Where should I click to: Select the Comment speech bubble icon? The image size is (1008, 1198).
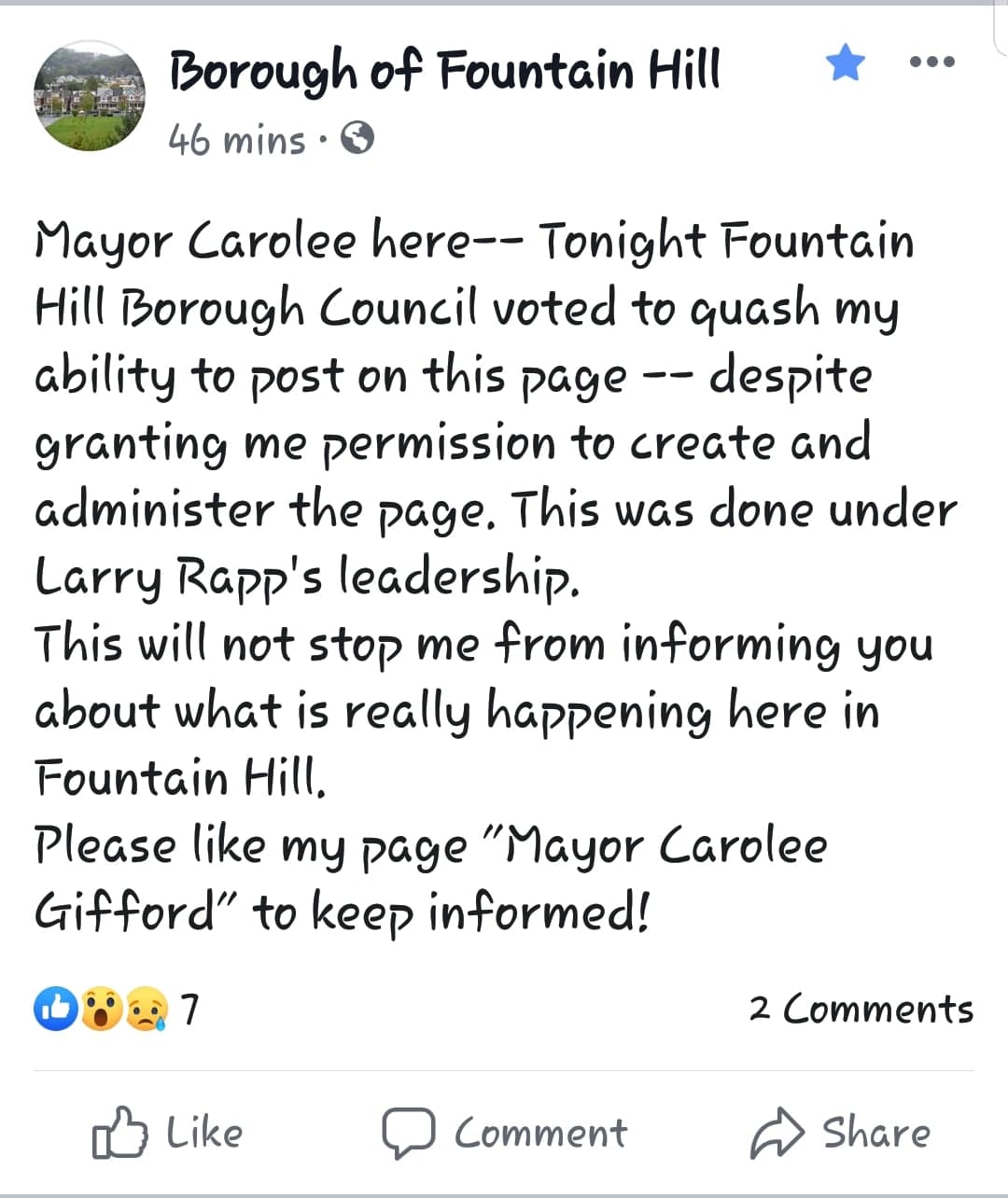[x=409, y=1132]
